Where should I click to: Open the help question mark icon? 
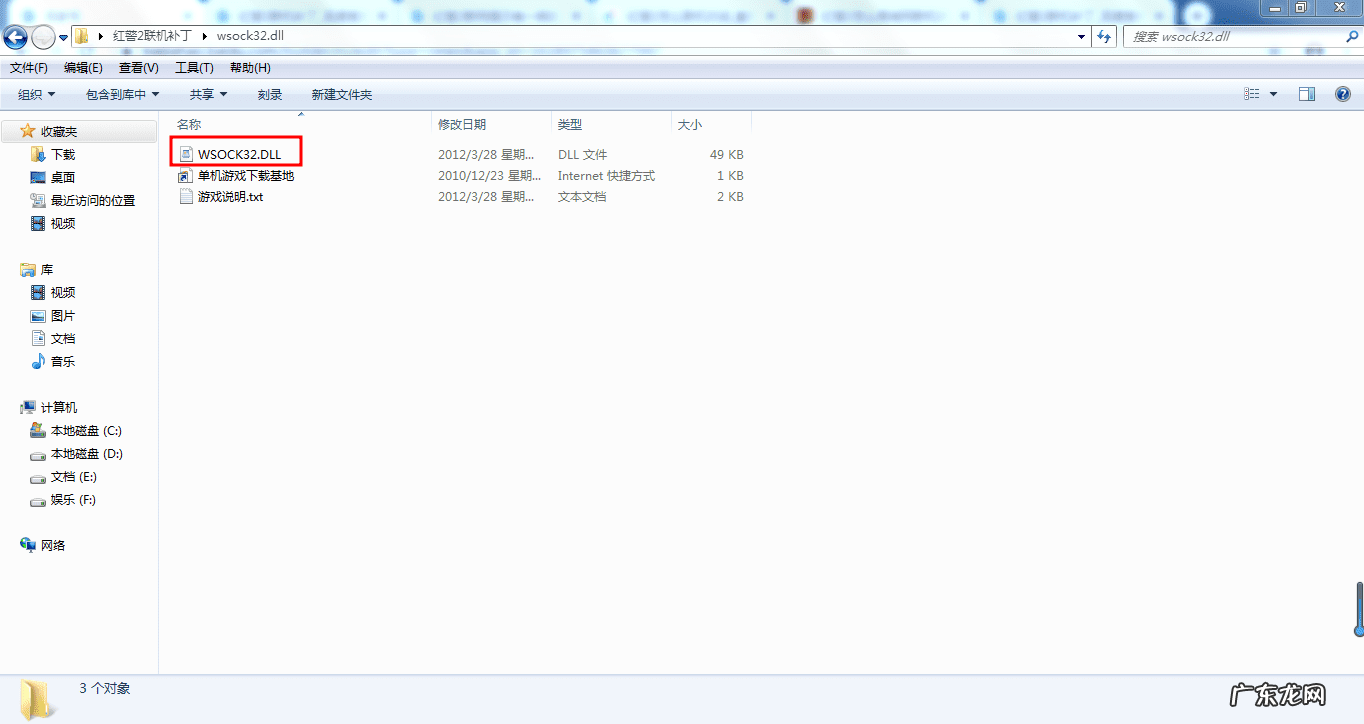click(x=1343, y=94)
